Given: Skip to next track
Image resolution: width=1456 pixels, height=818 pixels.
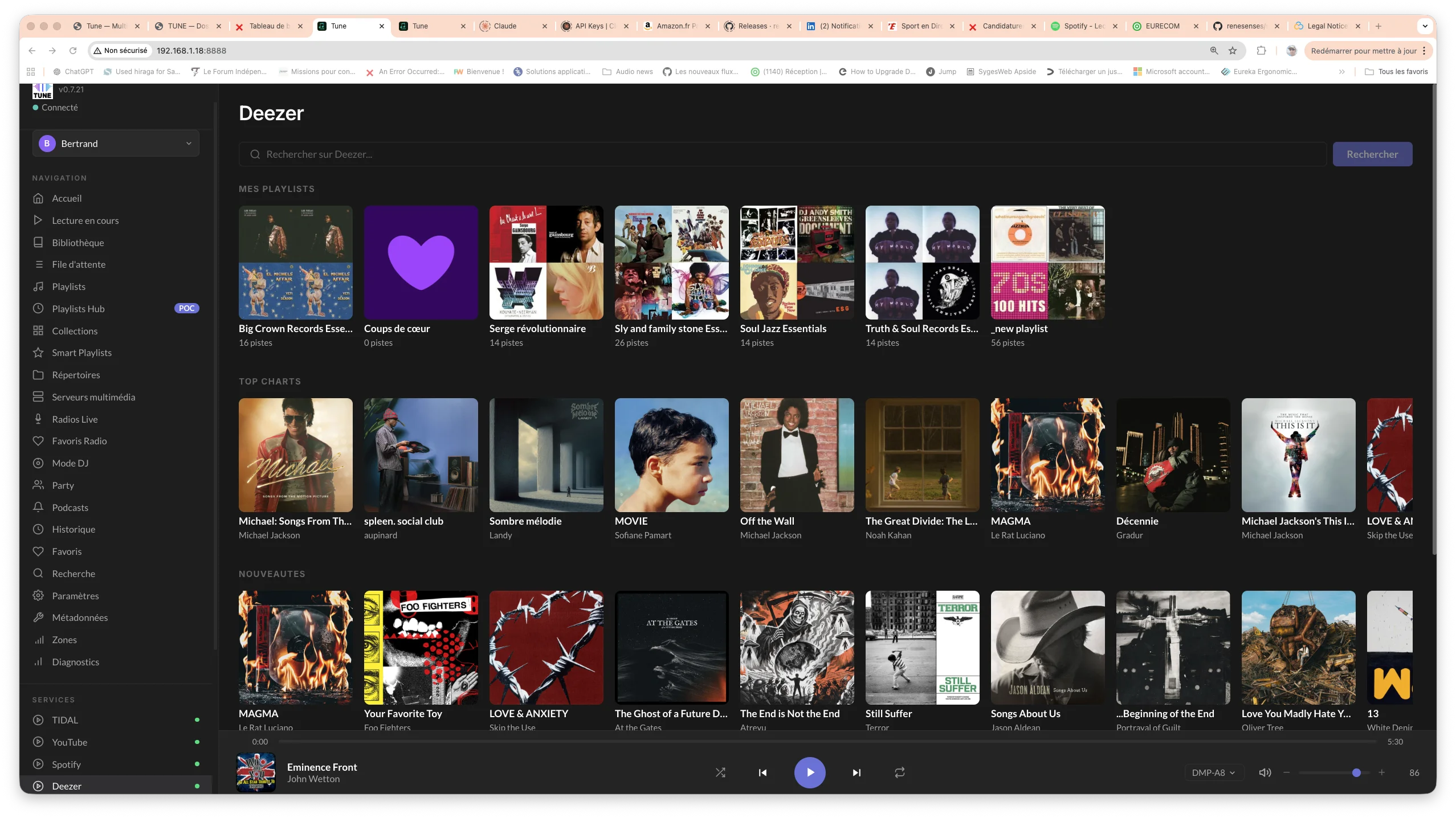Looking at the screenshot, I should [856, 772].
